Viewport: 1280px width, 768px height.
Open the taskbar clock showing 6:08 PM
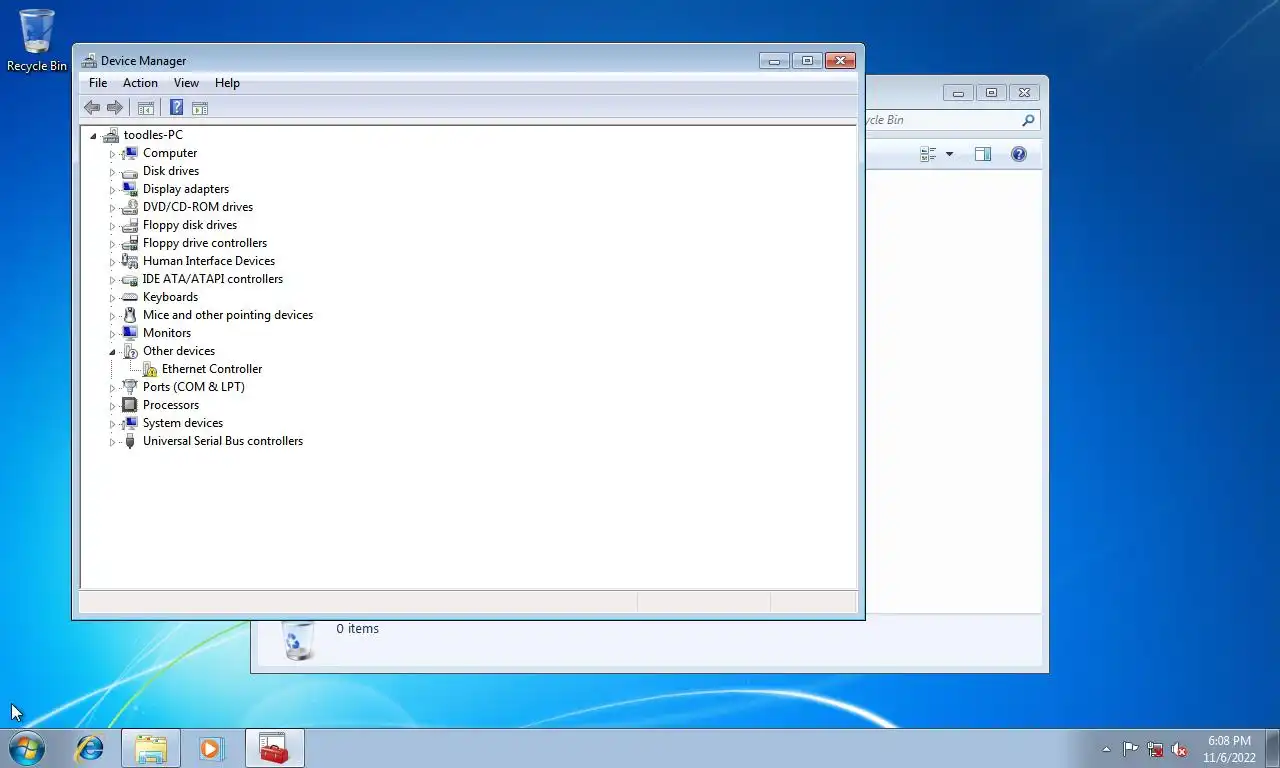tap(1229, 749)
